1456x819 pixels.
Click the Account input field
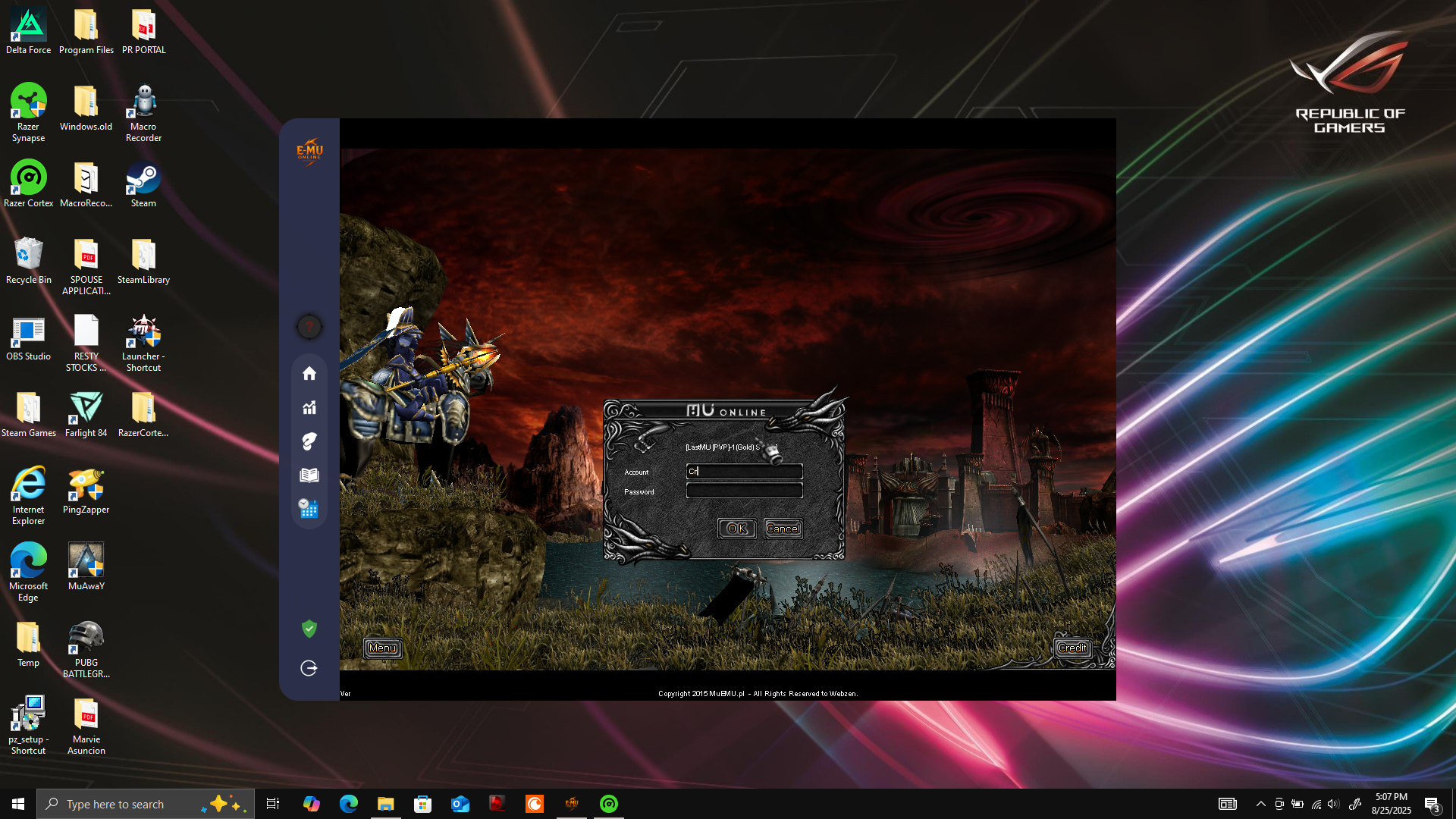(x=744, y=472)
